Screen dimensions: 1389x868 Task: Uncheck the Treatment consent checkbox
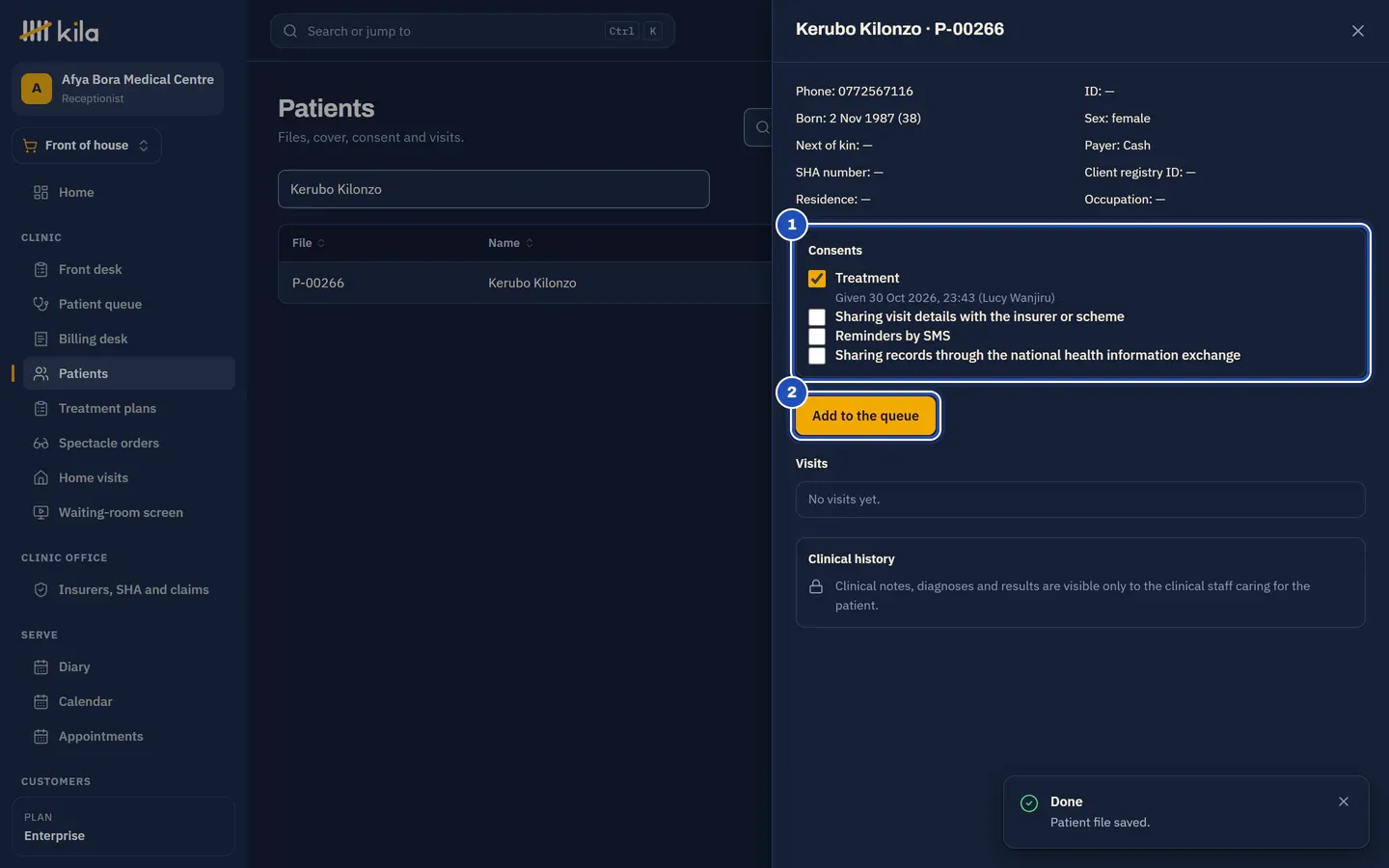click(x=817, y=278)
